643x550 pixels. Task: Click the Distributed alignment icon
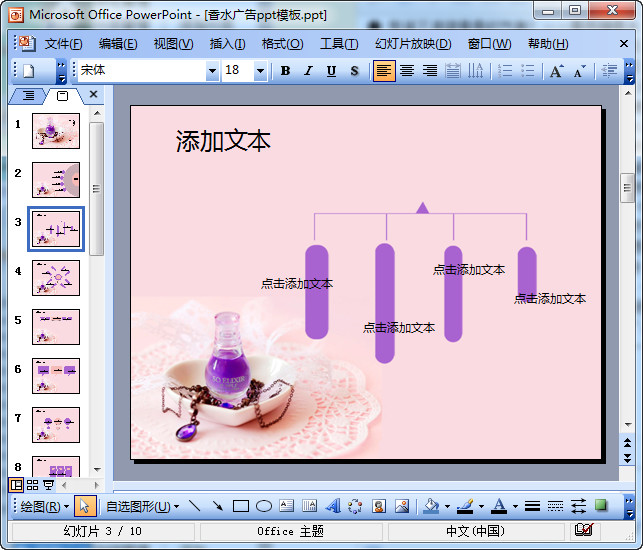pyautogui.click(x=453, y=71)
